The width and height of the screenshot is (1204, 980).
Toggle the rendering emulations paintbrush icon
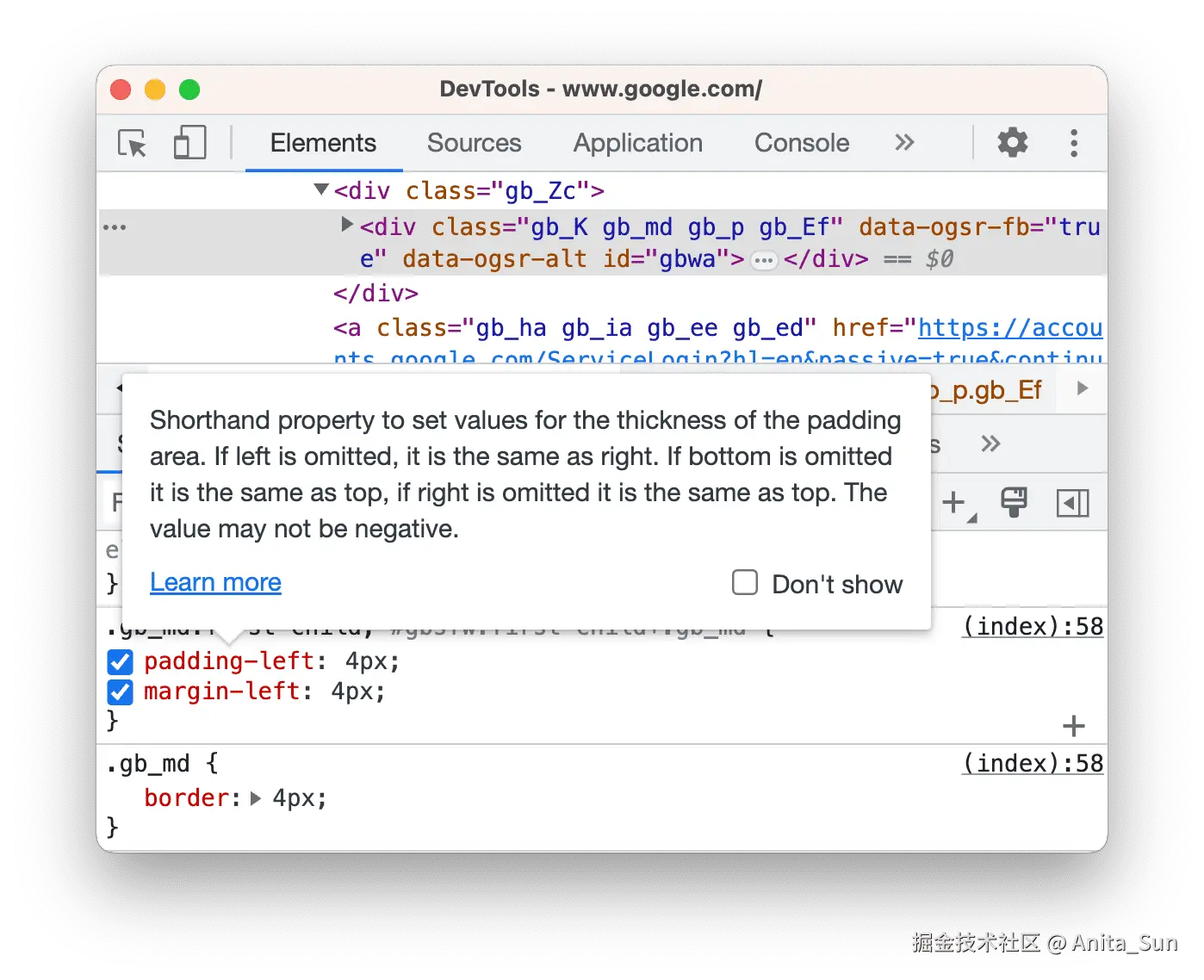tap(1014, 502)
